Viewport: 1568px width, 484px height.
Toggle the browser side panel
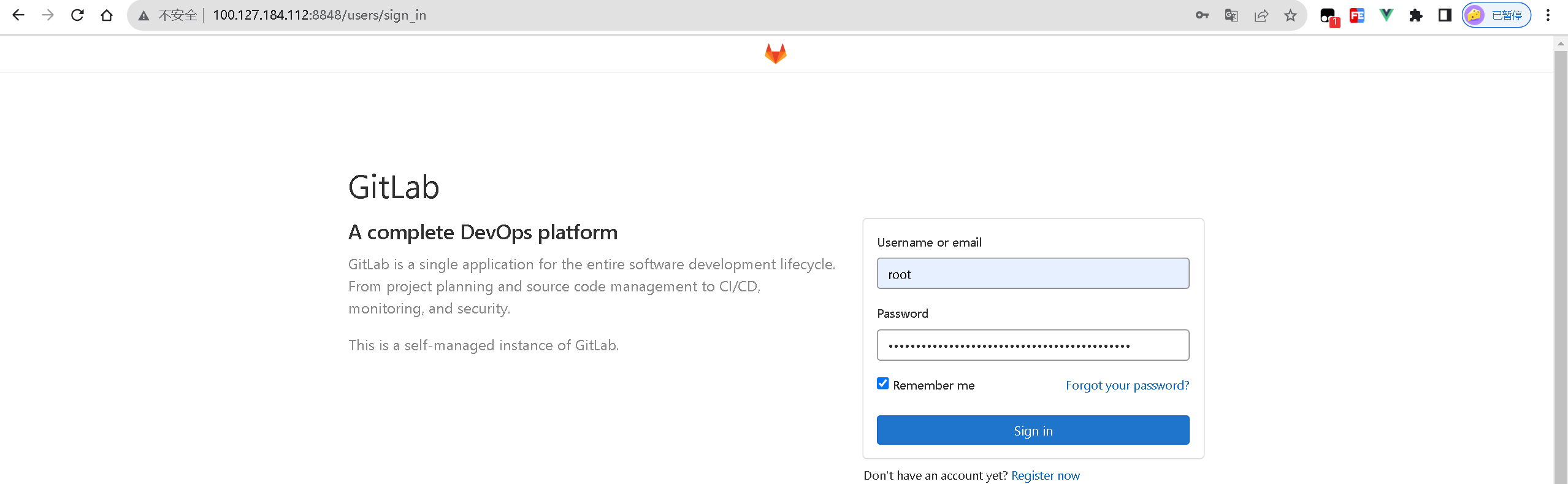tap(1445, 15)
